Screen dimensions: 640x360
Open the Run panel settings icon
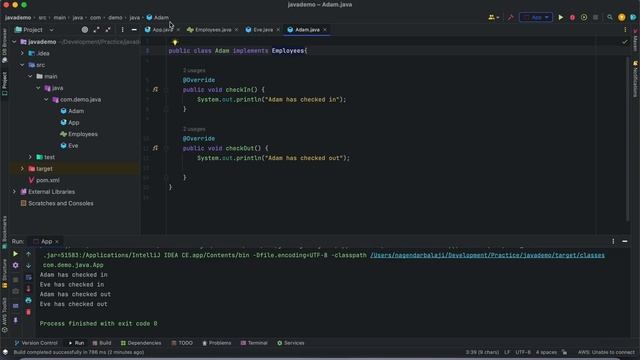pos(16,265)
